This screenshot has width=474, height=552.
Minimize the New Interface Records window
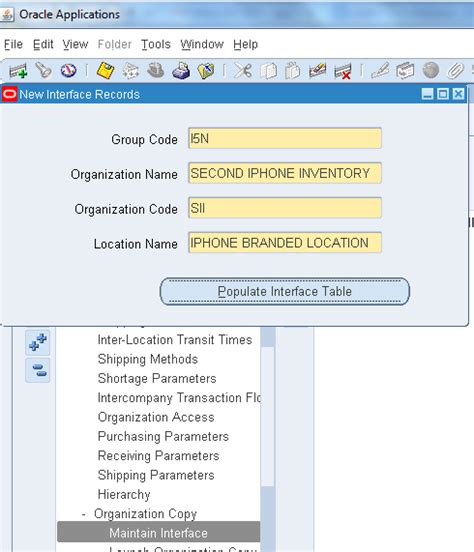click(427, 94)
